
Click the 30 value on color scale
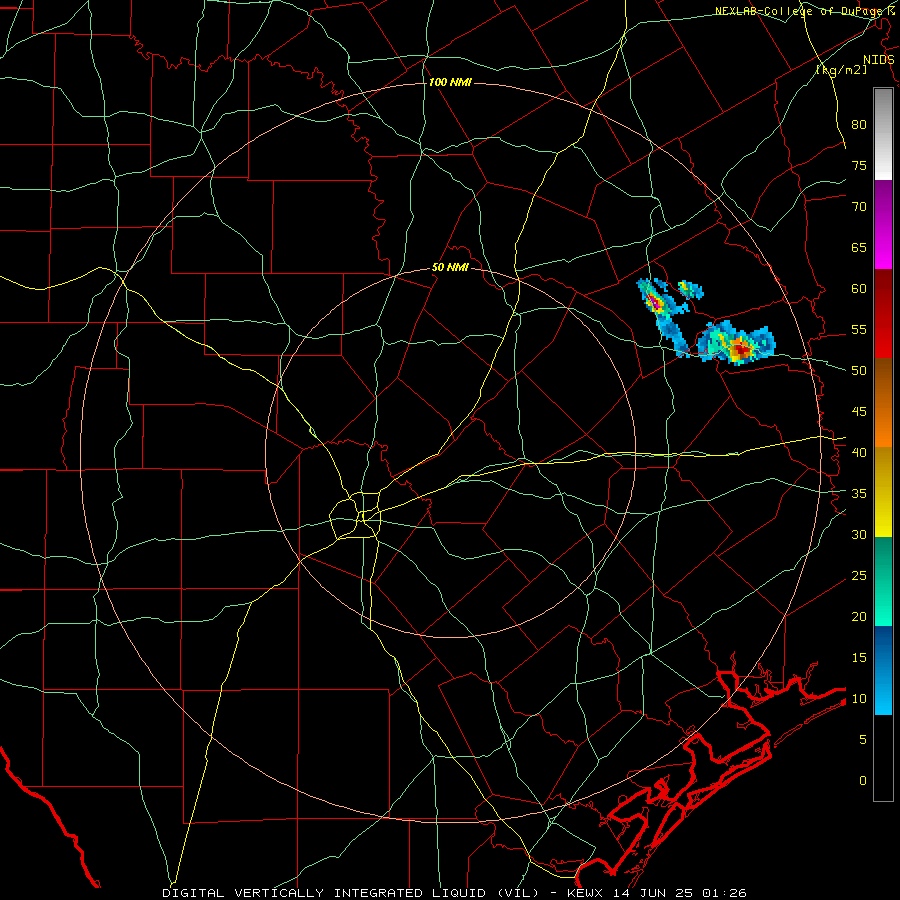click(859, 534)
